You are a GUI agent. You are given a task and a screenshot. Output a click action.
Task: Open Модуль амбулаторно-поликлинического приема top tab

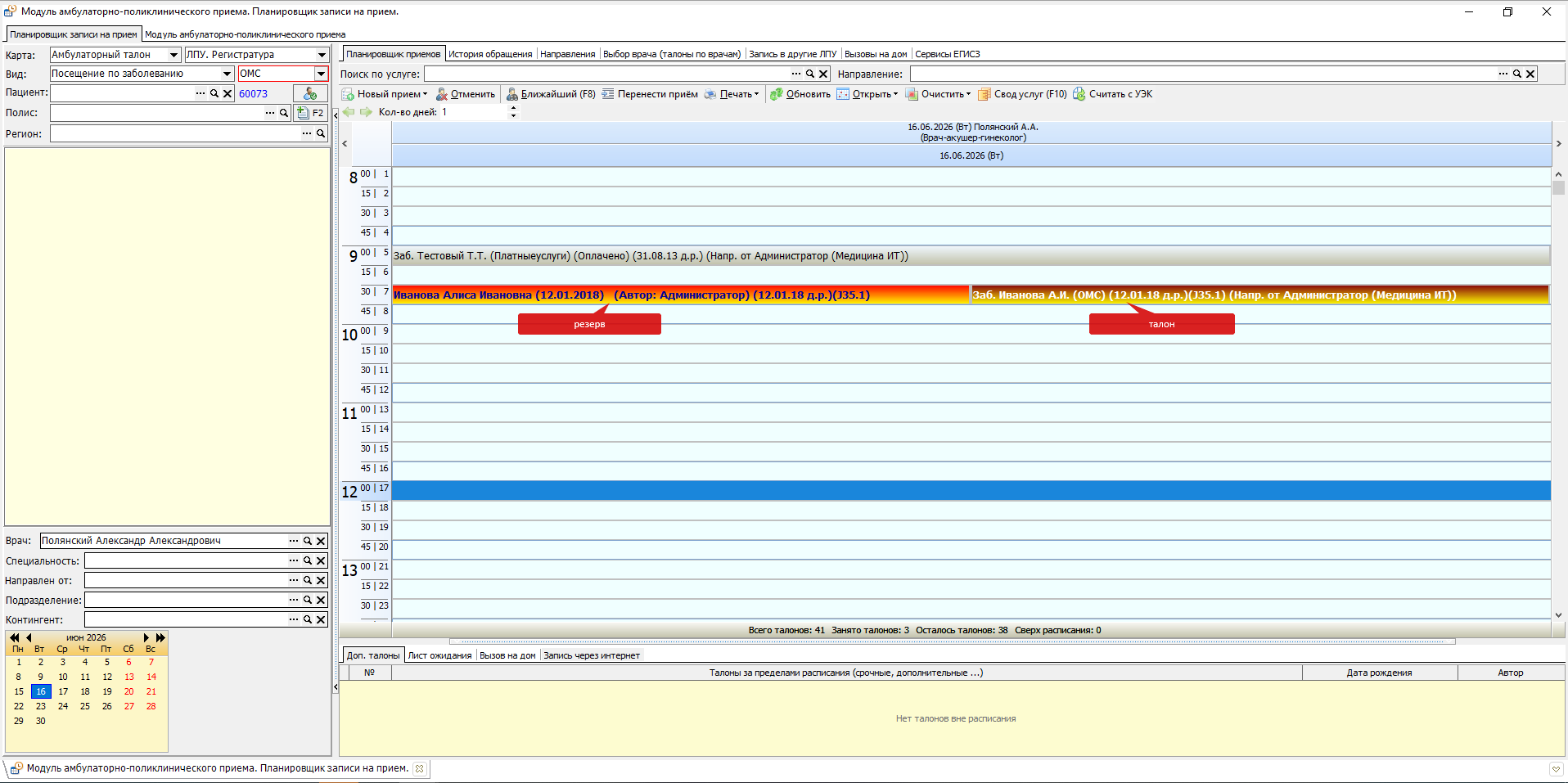(x=245, y=34)
